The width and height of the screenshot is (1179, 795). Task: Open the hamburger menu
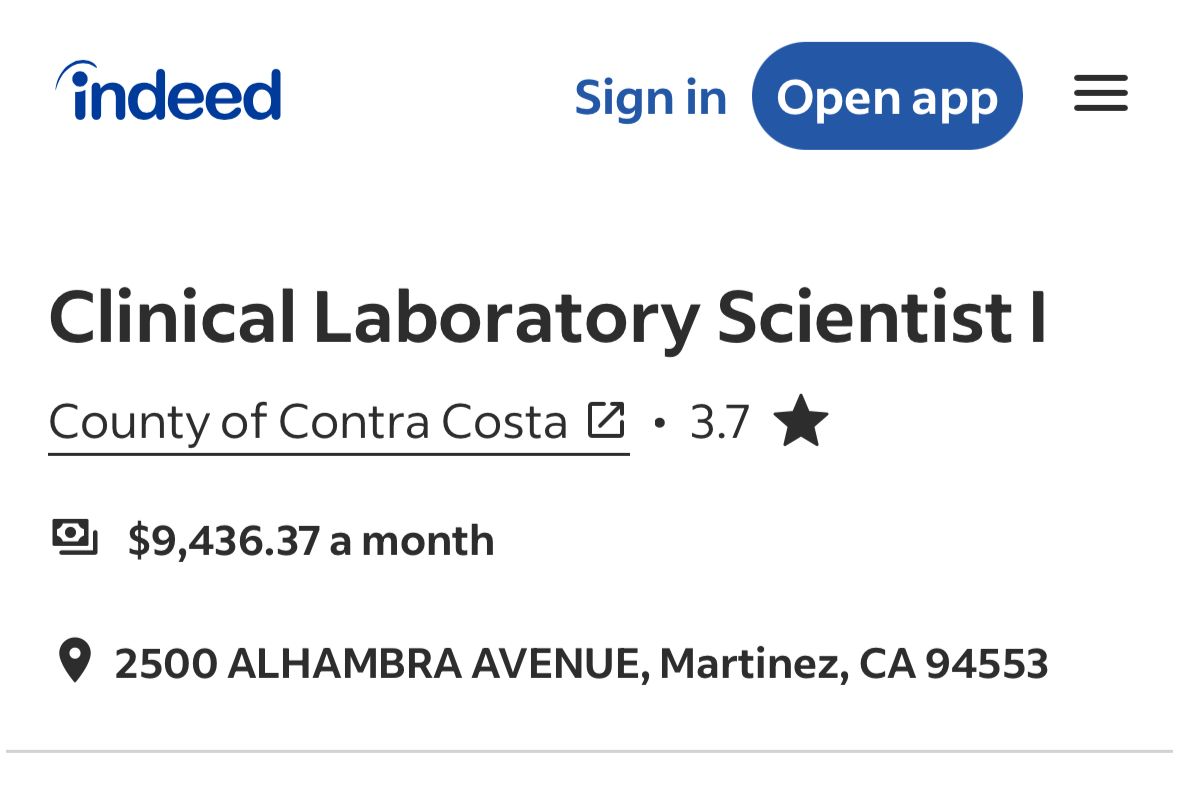click(1101, 94)
